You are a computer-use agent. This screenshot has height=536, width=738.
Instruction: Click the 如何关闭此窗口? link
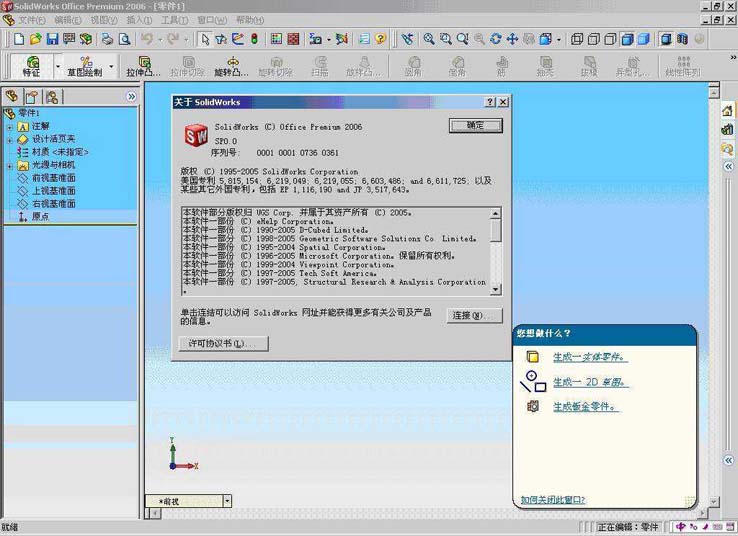pyautogui.click(x=553, y=500)
